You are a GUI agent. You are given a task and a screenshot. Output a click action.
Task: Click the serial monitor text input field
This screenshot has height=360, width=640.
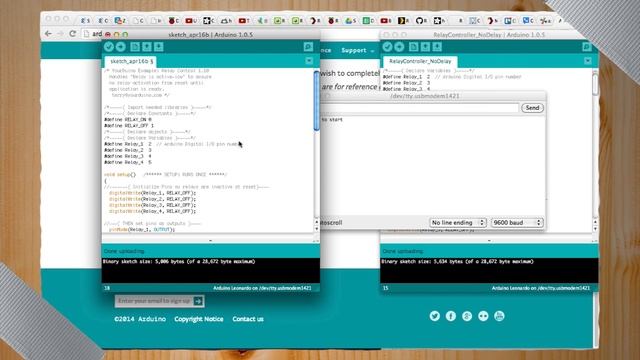[x=420, y=108]
